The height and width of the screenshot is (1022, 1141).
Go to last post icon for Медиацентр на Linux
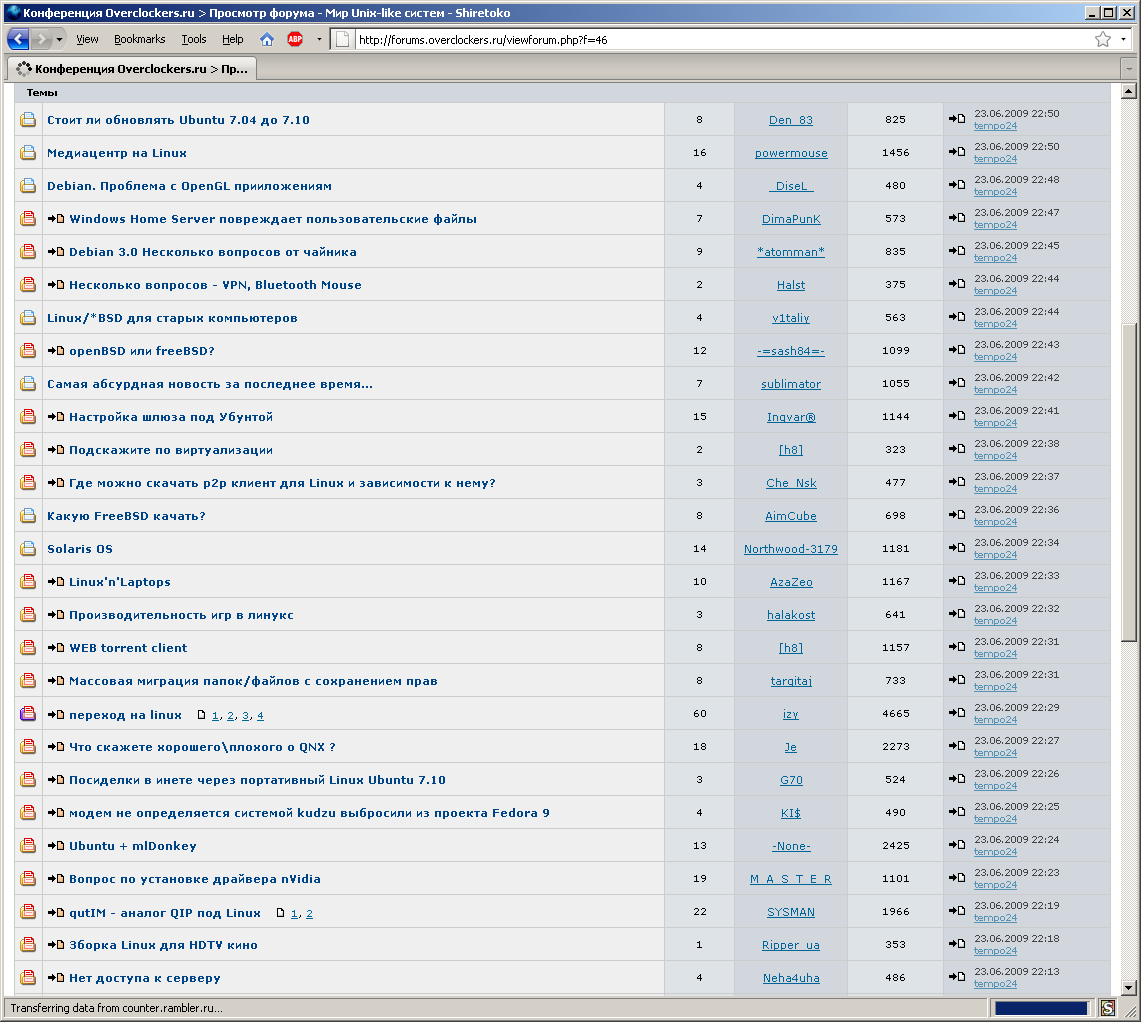click(957, 151)
